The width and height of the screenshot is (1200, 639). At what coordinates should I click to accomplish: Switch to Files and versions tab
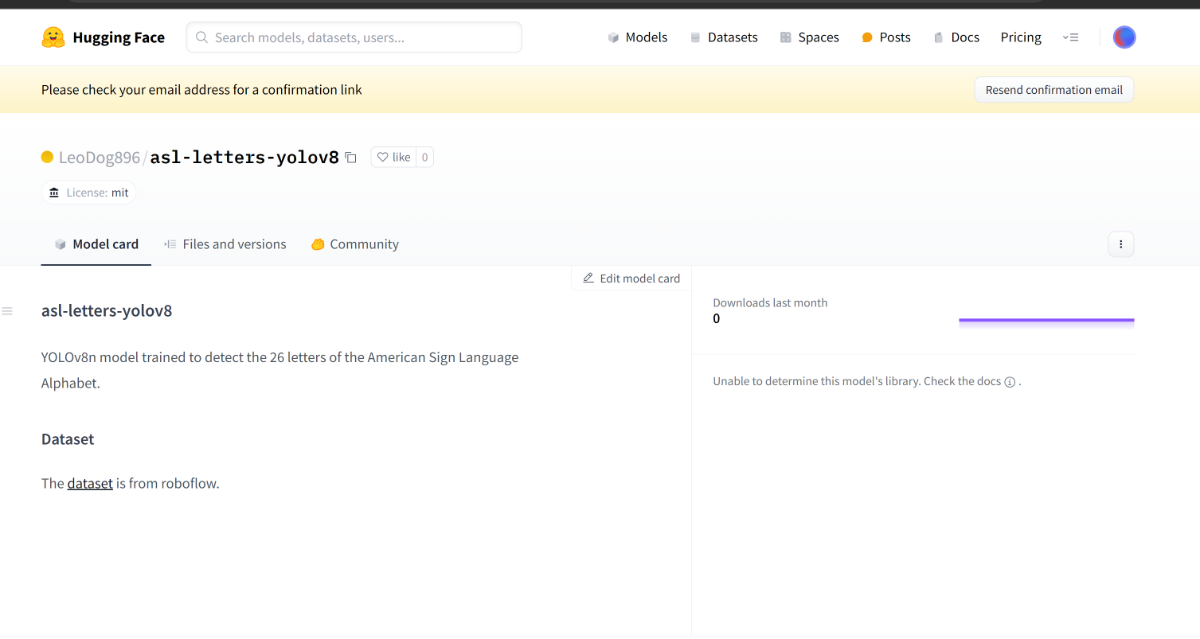(225, 244)
